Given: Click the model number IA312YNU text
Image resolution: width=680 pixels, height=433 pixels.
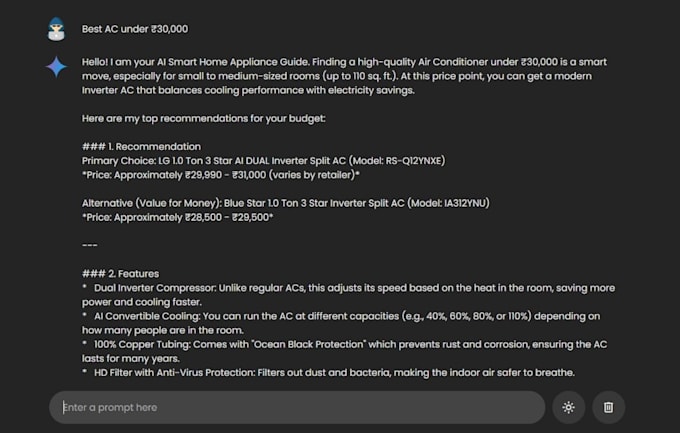Looking at the screenshot, I should [464, 203].
